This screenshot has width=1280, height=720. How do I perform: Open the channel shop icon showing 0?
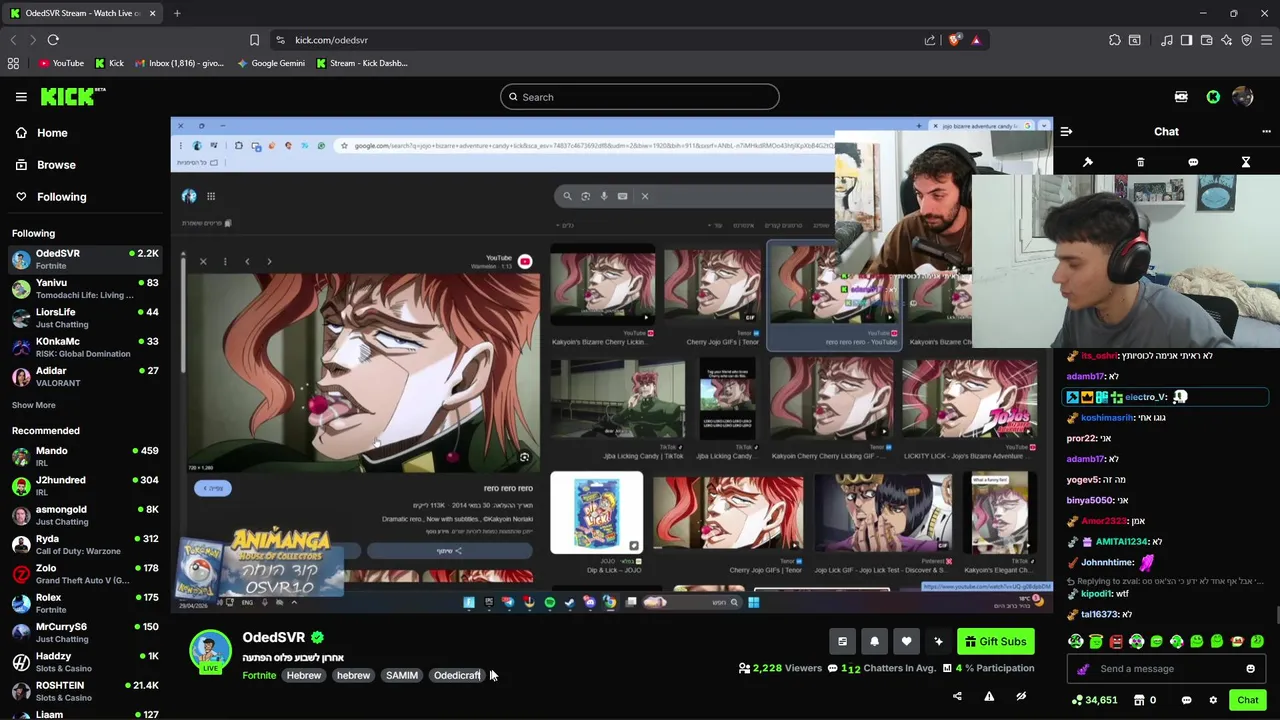1145,700
